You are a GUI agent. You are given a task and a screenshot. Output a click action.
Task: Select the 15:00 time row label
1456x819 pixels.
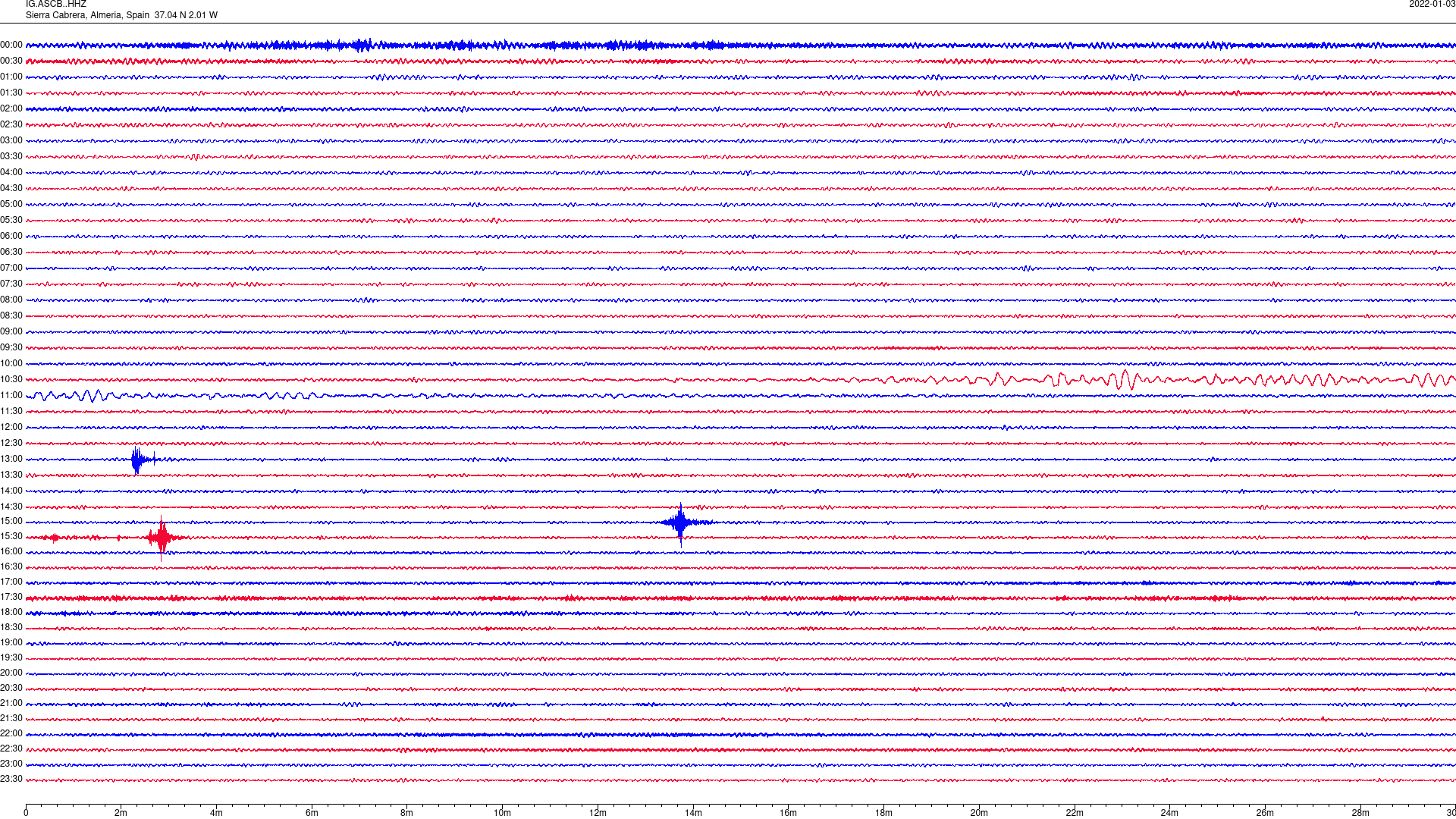[11, 522]
